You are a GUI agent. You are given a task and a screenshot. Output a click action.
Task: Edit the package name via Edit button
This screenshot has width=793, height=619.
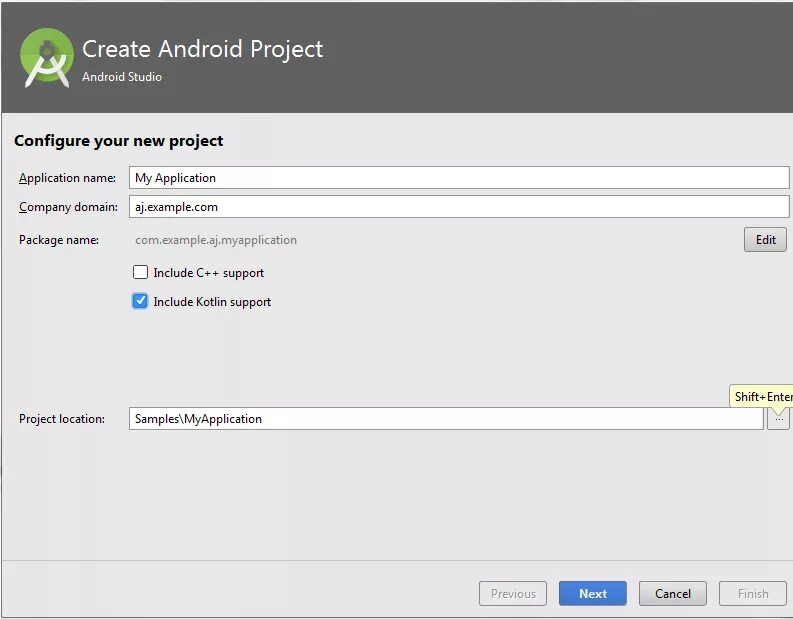(765, 240)
